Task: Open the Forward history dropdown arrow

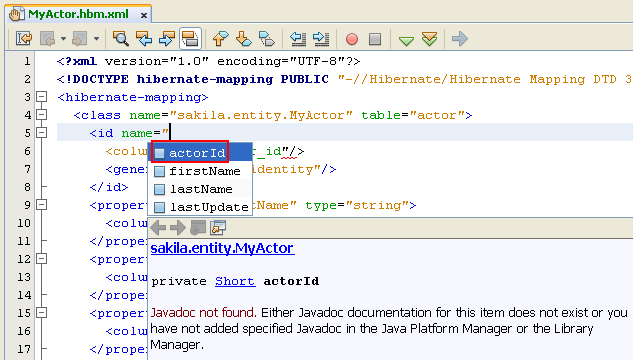Action: click(x=96, y=39)
